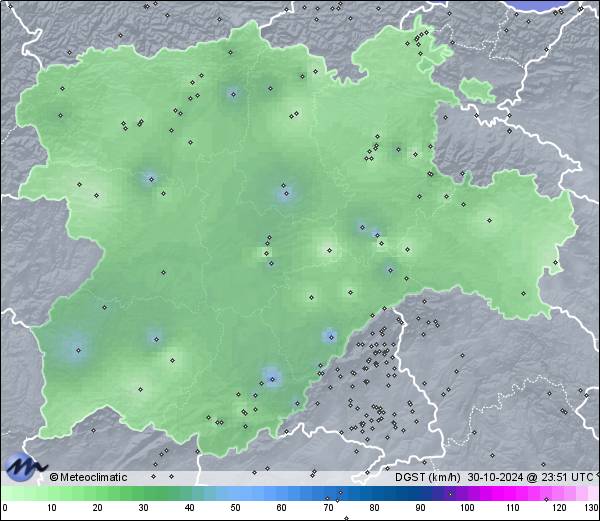Select the scale label 30
The width and height of the screenshot is (600, 521).
tap(143, 508)
